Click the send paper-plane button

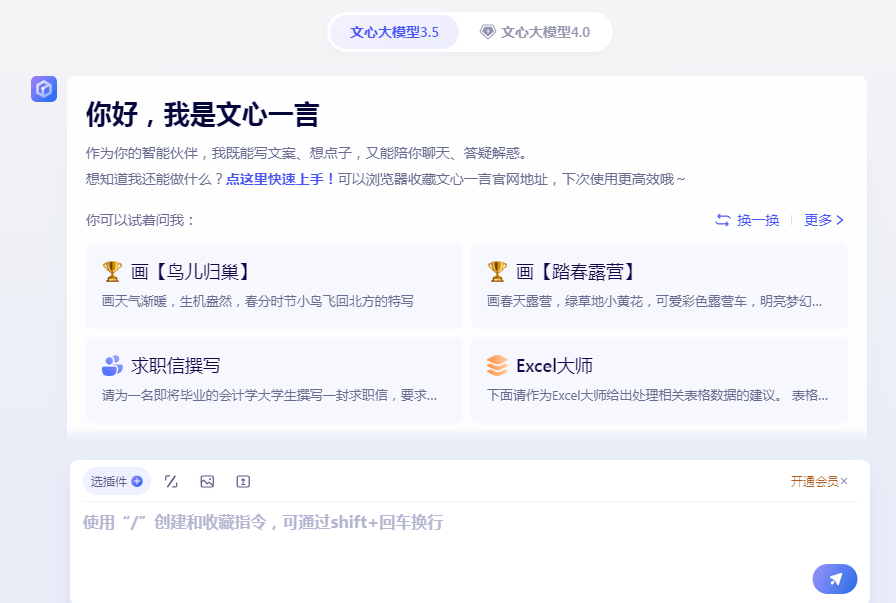(835, 579)
